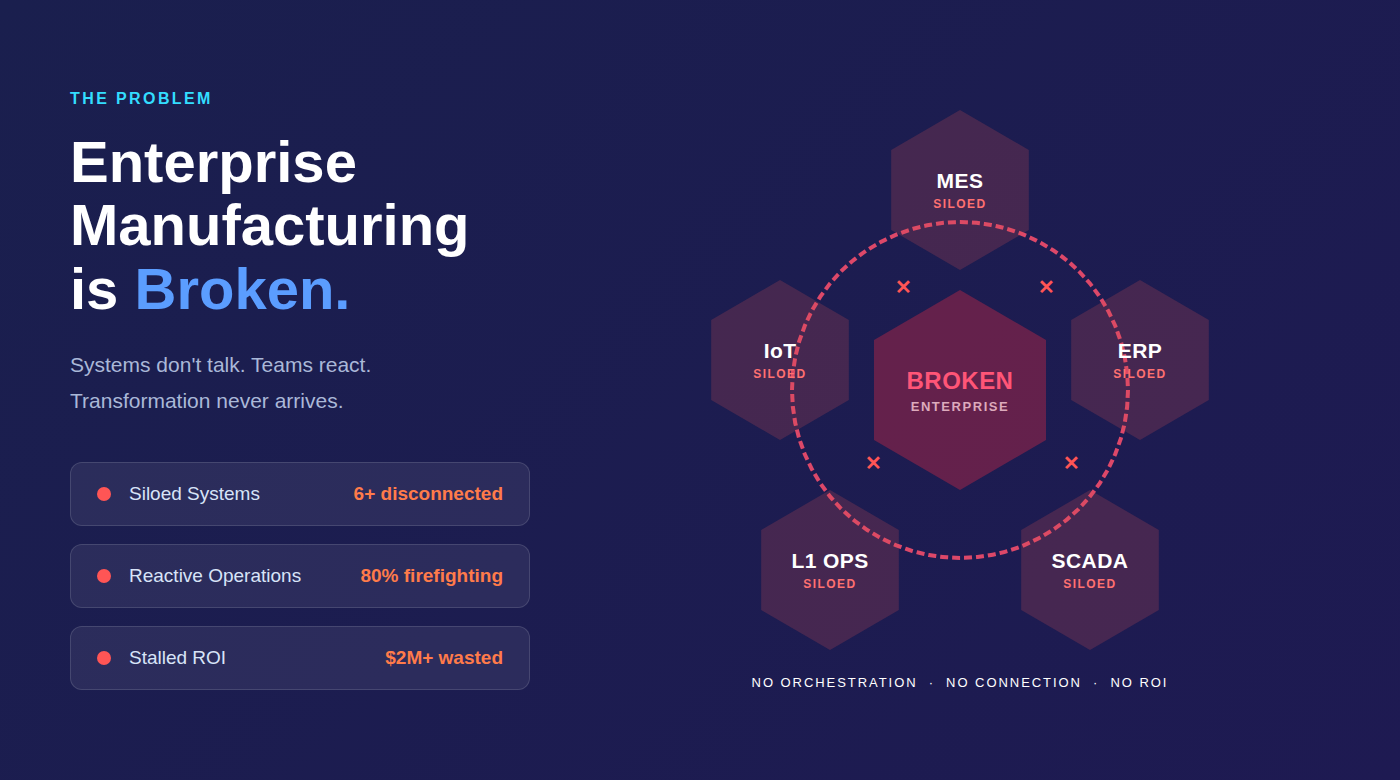Click "THE PROBLEM" section label
Image resolution: width=1400 pixels, height=780 pixels.
[141, 99]
